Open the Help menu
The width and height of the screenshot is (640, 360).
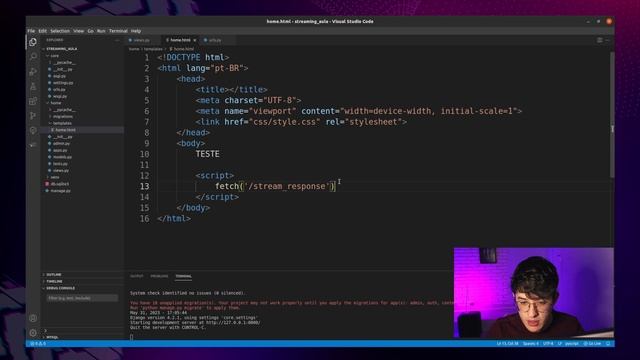(x=136, y=31)
